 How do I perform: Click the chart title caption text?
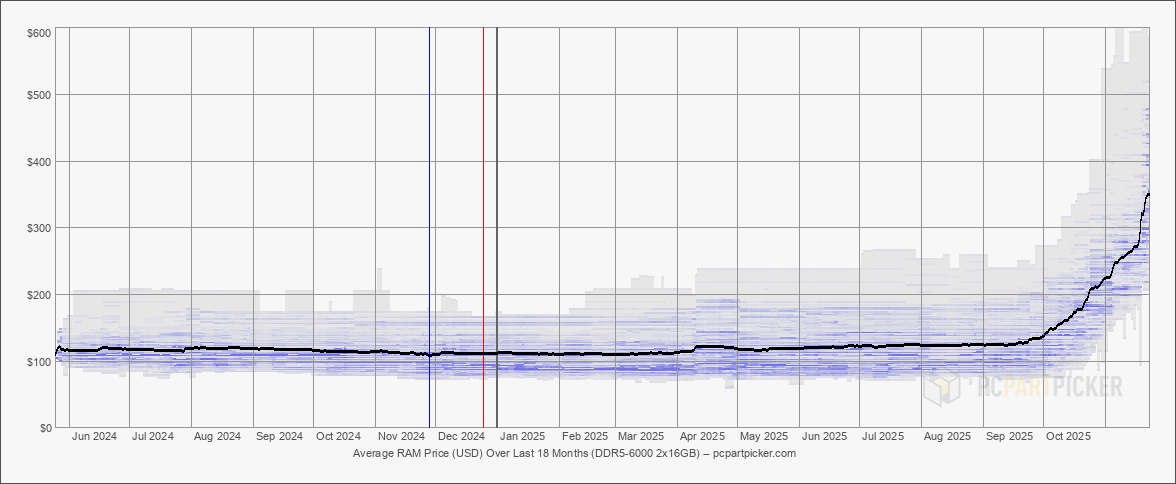[574, 453]
